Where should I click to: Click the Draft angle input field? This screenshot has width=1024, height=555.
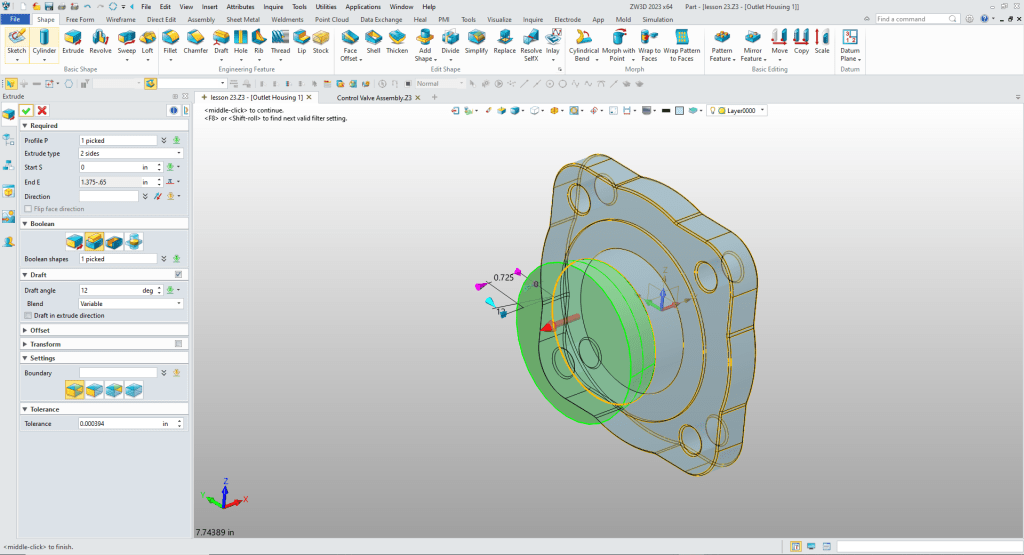[109, 290]
